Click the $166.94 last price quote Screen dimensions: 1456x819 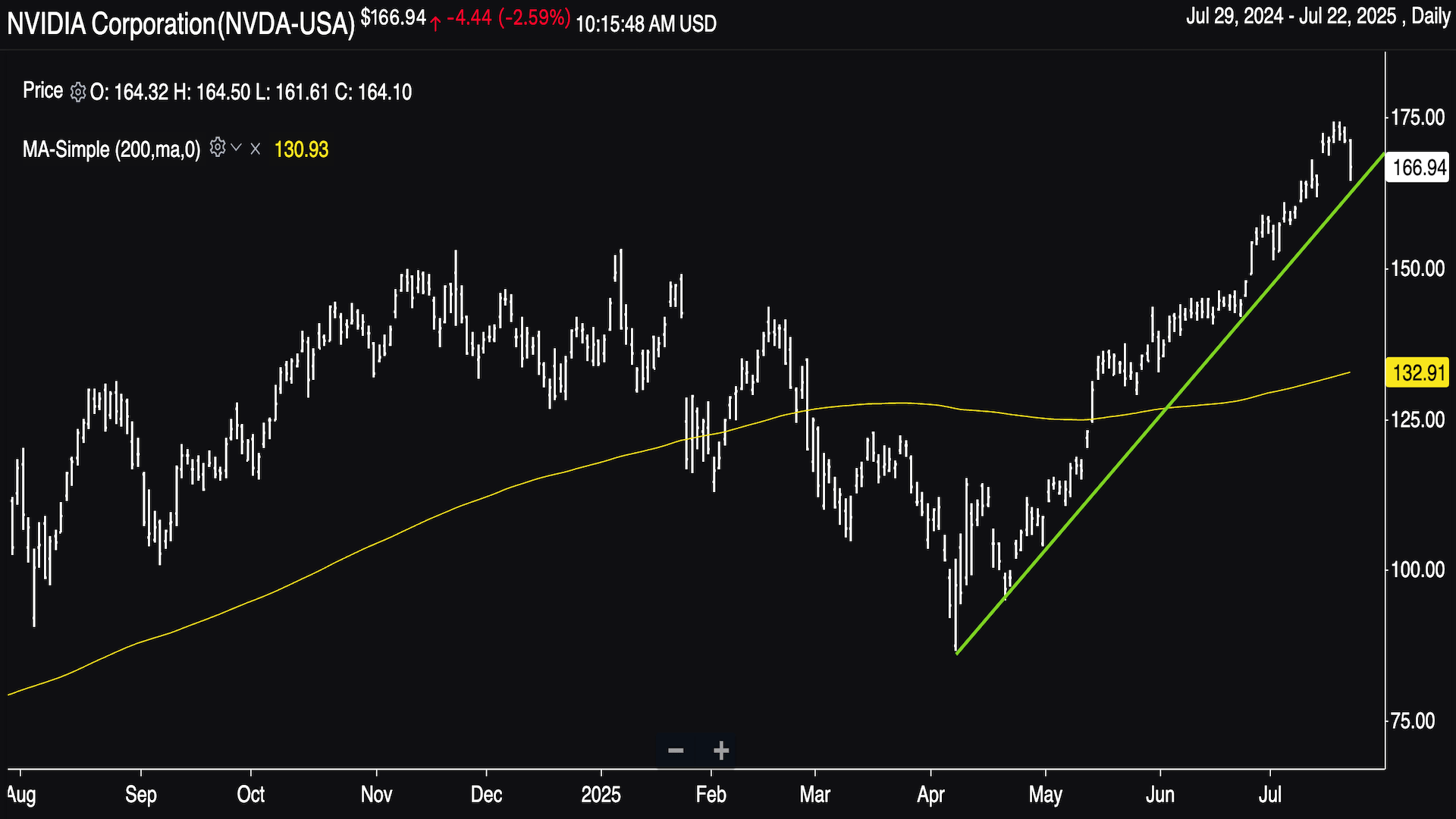tap(393, 18)
